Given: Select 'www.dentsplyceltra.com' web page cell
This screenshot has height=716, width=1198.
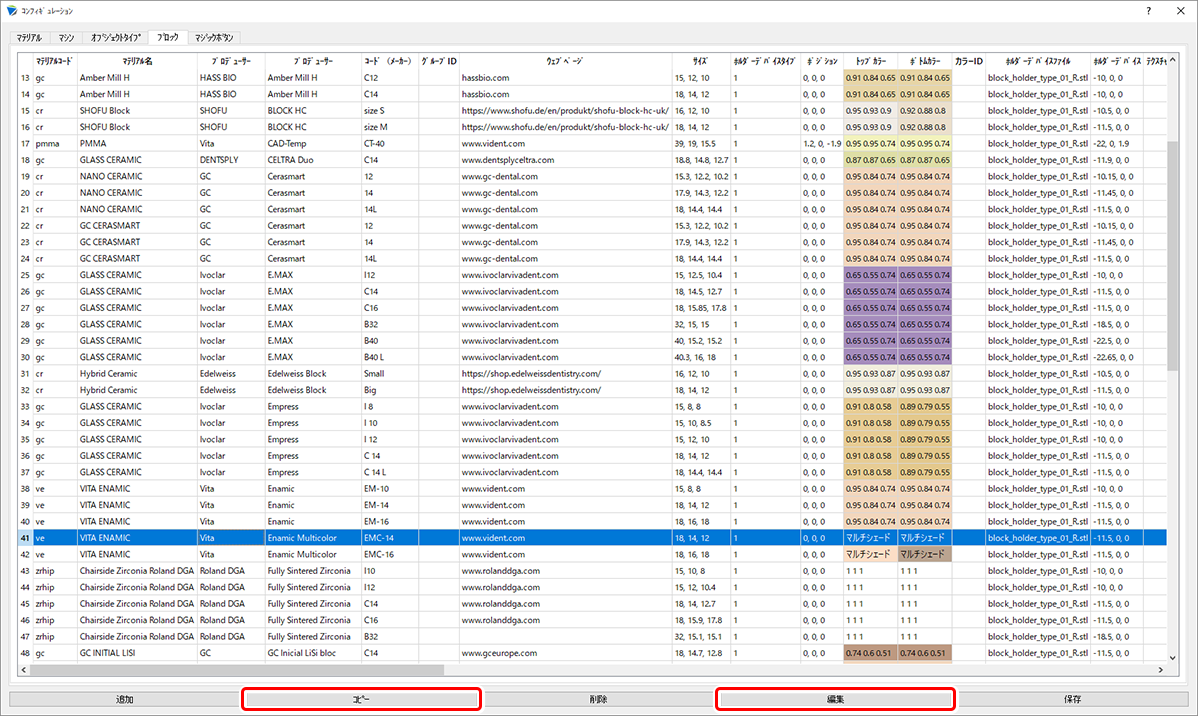Looking at the screenshot, I should tap(565, 160).
